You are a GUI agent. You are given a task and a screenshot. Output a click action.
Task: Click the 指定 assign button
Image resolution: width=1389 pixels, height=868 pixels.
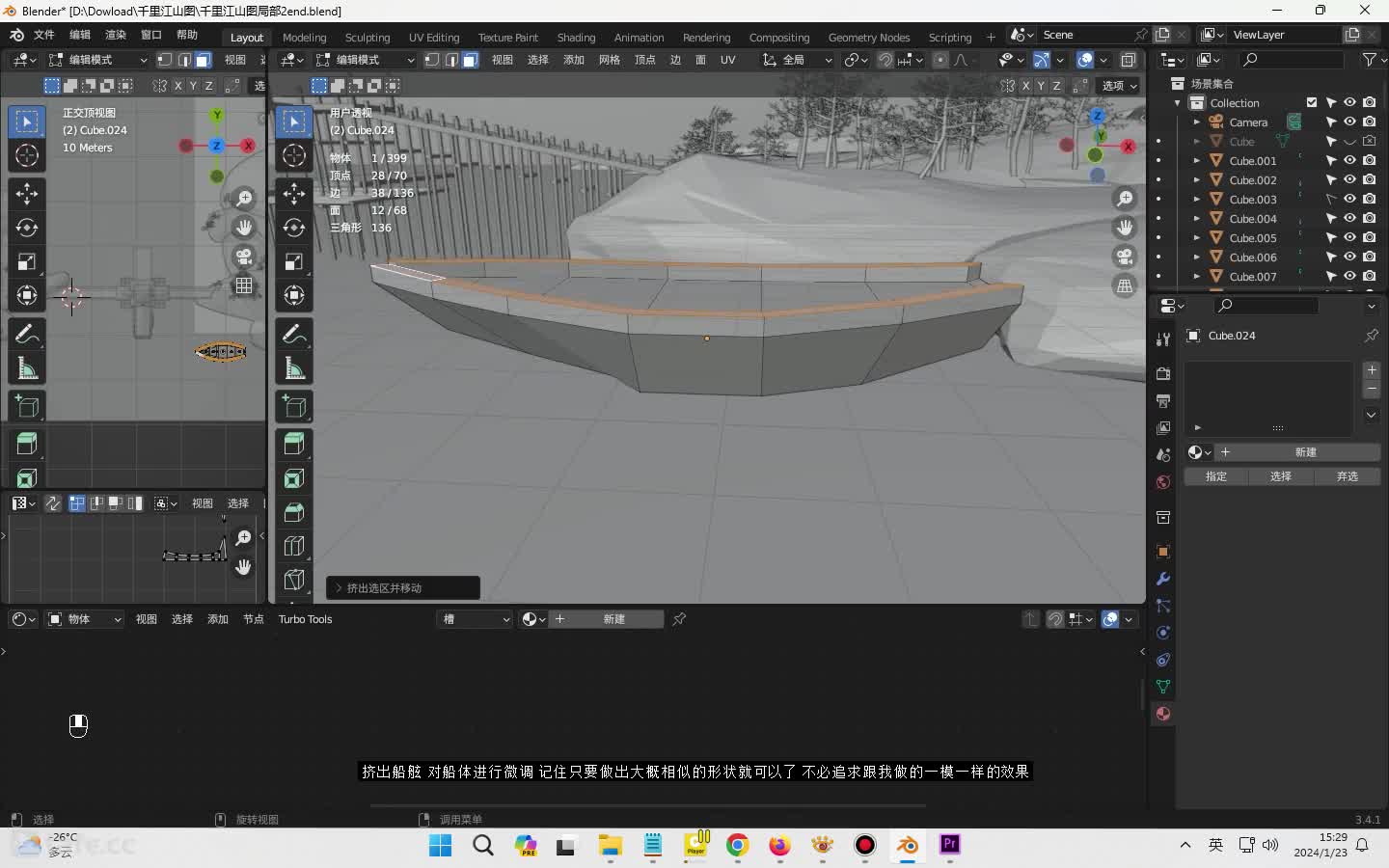click(x=1216, y=476)
